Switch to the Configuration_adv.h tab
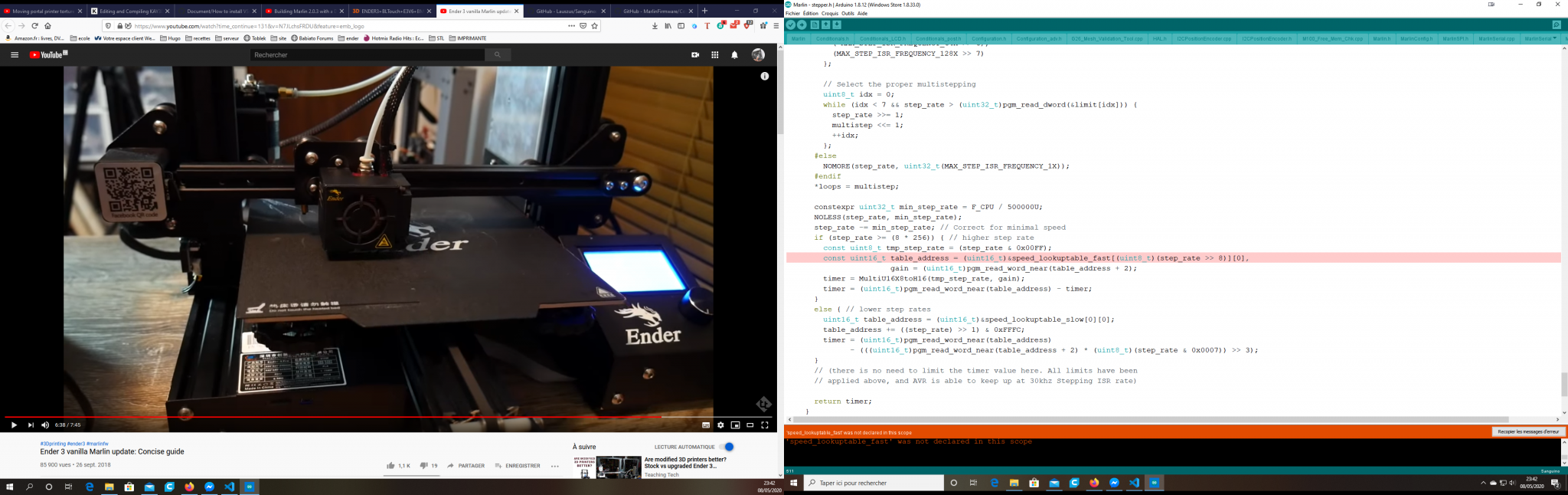Viewport: 1568px width, 495px height. tap(1039, 38)
